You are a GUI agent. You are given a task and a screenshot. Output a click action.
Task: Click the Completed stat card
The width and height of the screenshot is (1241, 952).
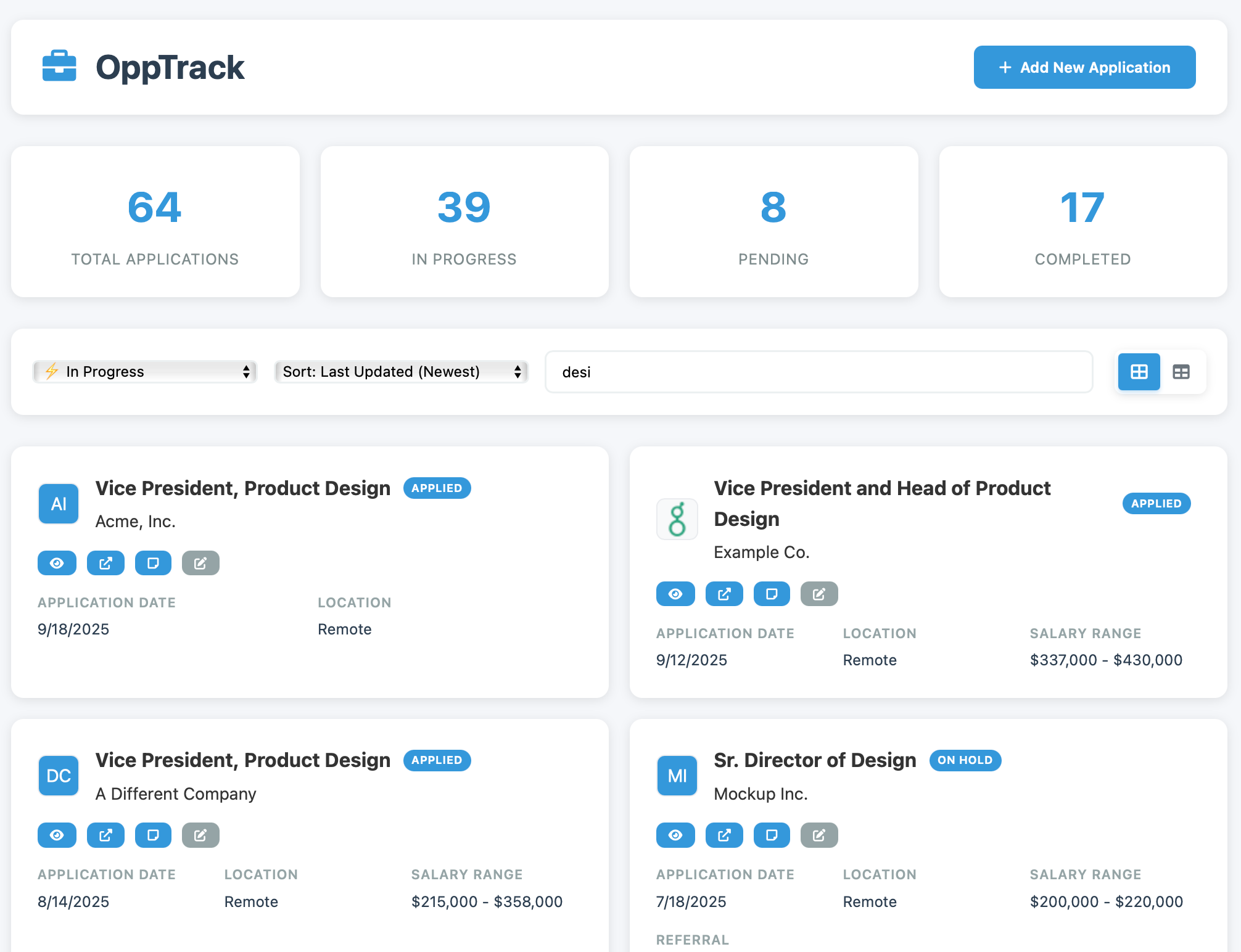[x=1082, y=222]
